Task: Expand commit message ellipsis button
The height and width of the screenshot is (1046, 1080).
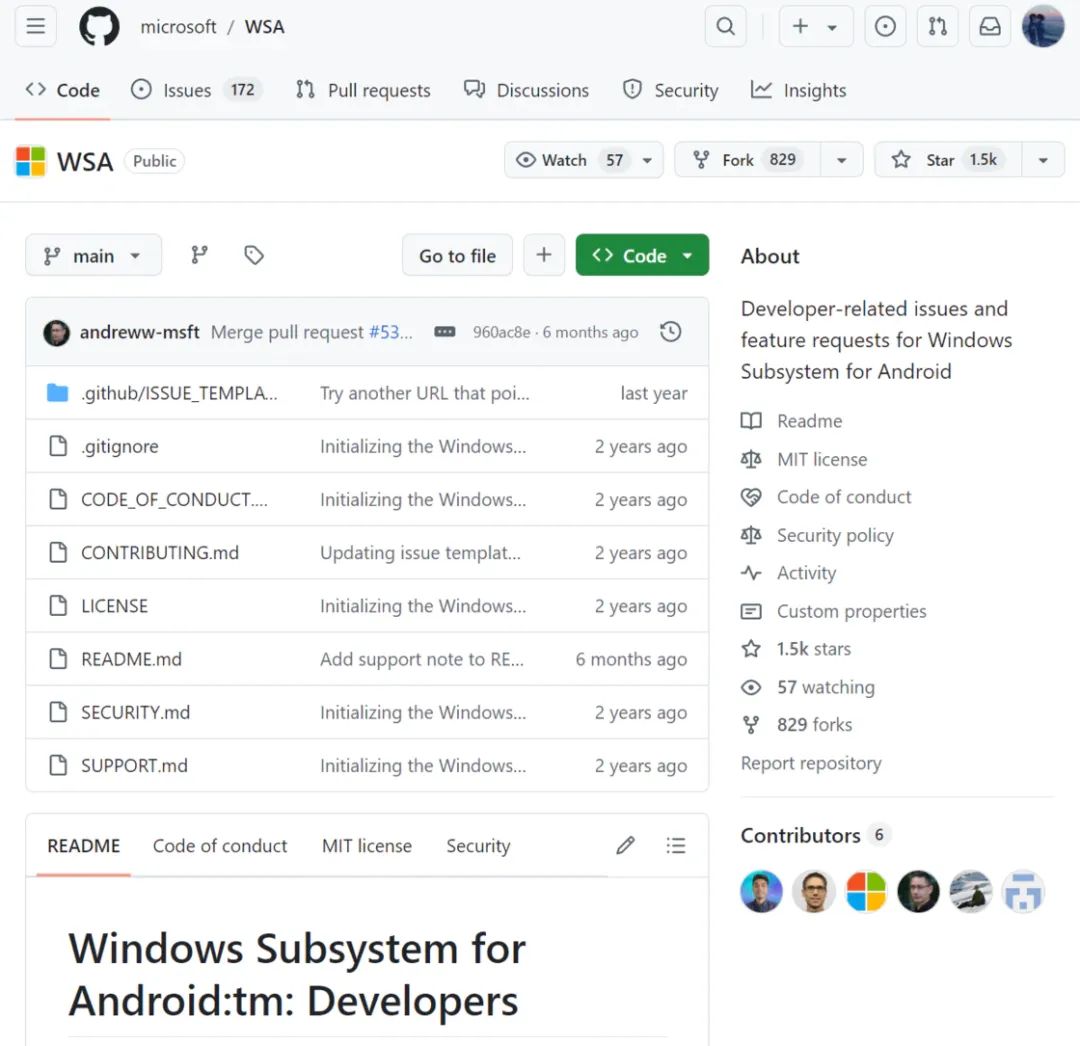Action: tap(445, 332)
